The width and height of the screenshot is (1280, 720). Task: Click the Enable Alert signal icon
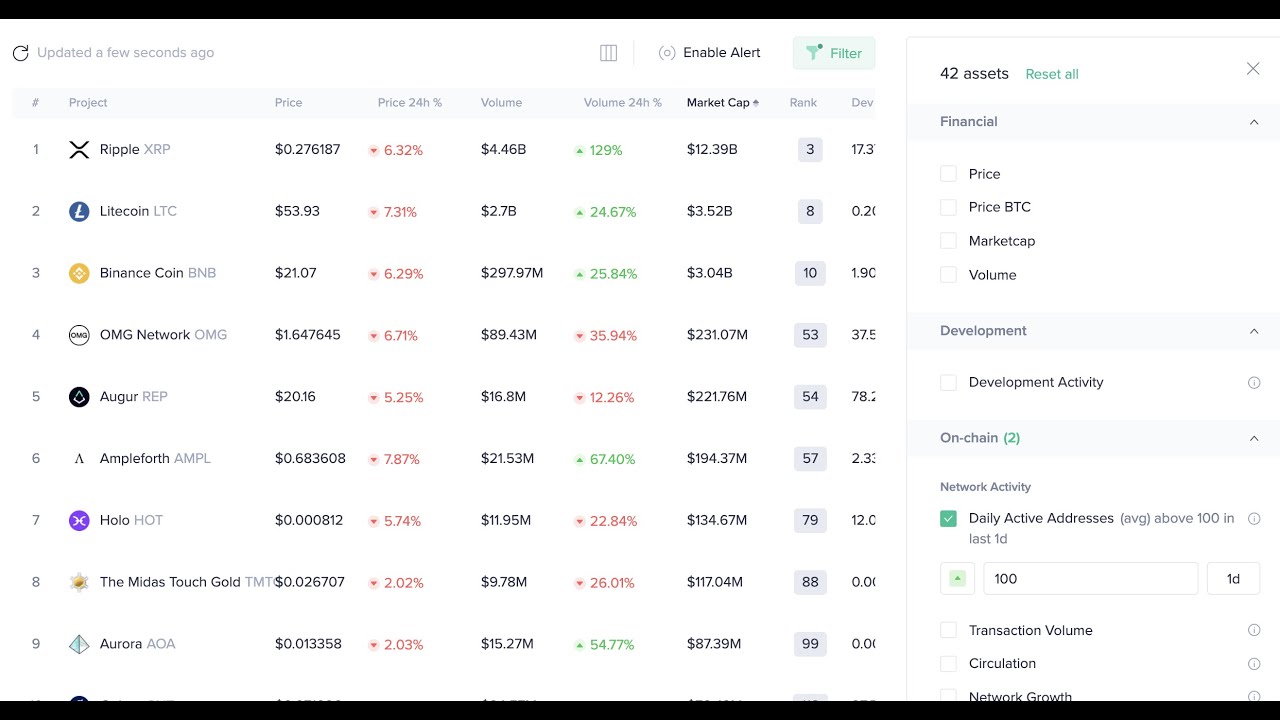pos(667,53)
